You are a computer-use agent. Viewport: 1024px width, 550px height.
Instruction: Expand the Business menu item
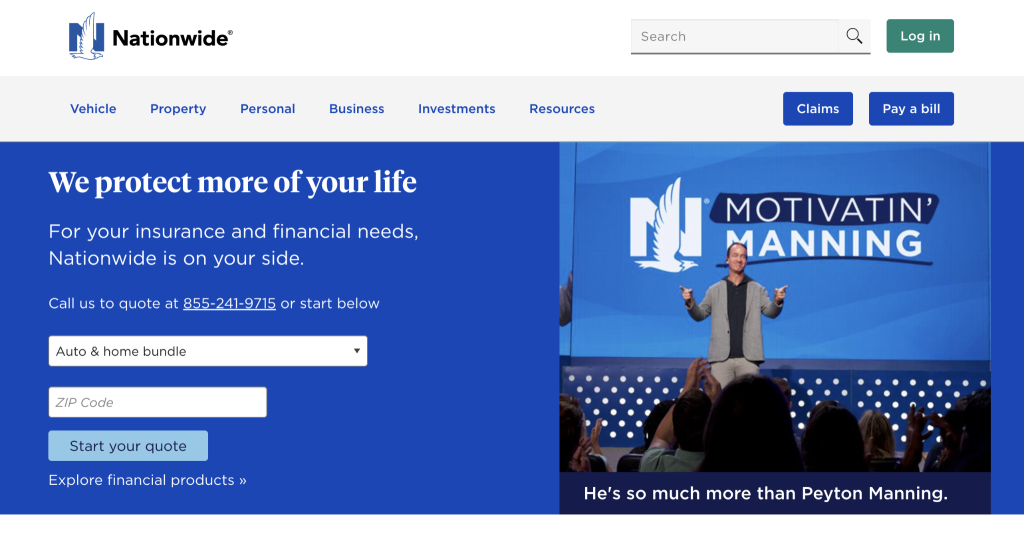click(356, 109)
